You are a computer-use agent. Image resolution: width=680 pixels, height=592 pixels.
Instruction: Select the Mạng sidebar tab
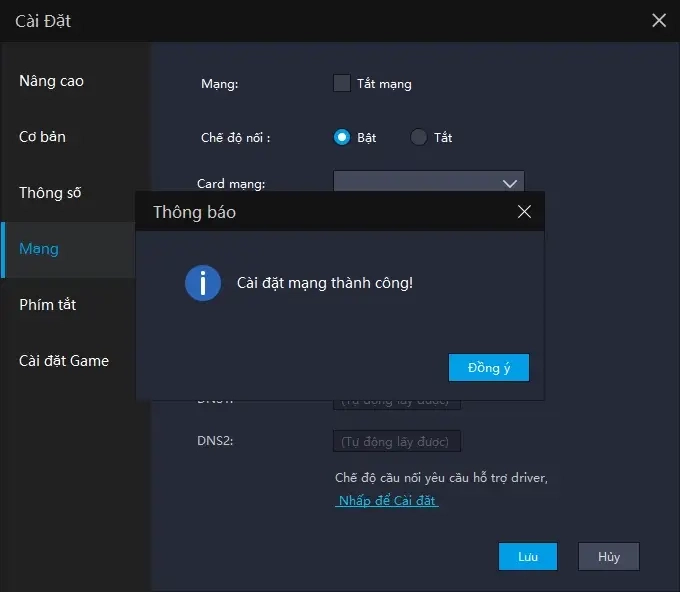(39, 249)
